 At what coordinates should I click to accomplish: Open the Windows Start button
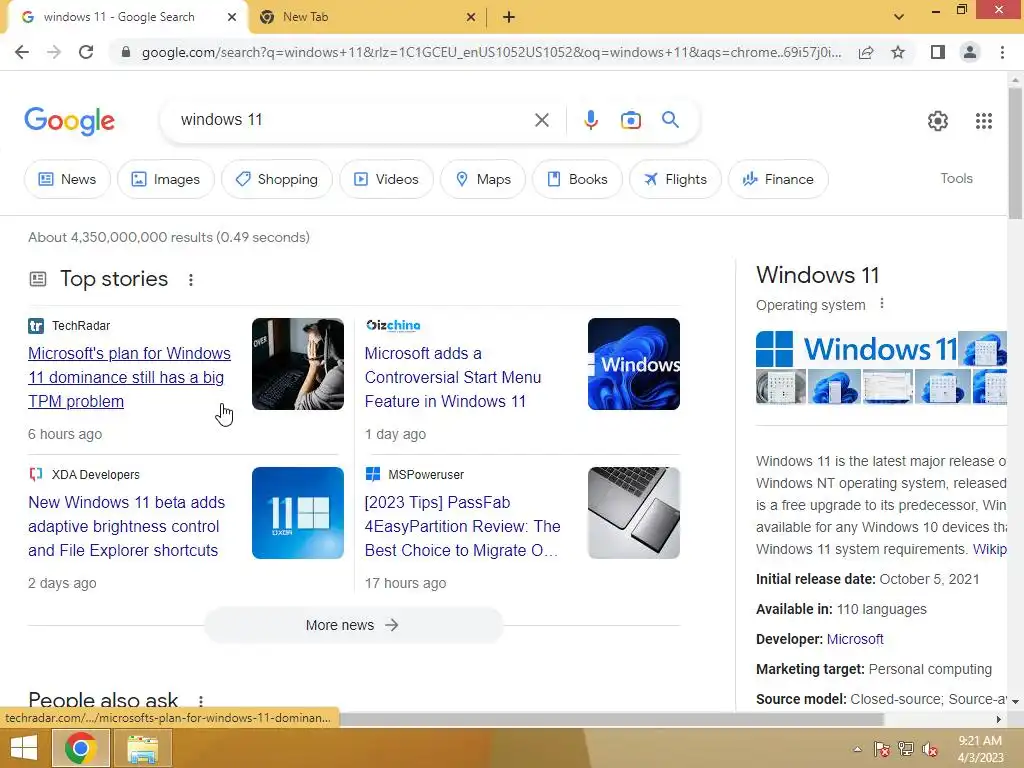[x=24, y=748]
